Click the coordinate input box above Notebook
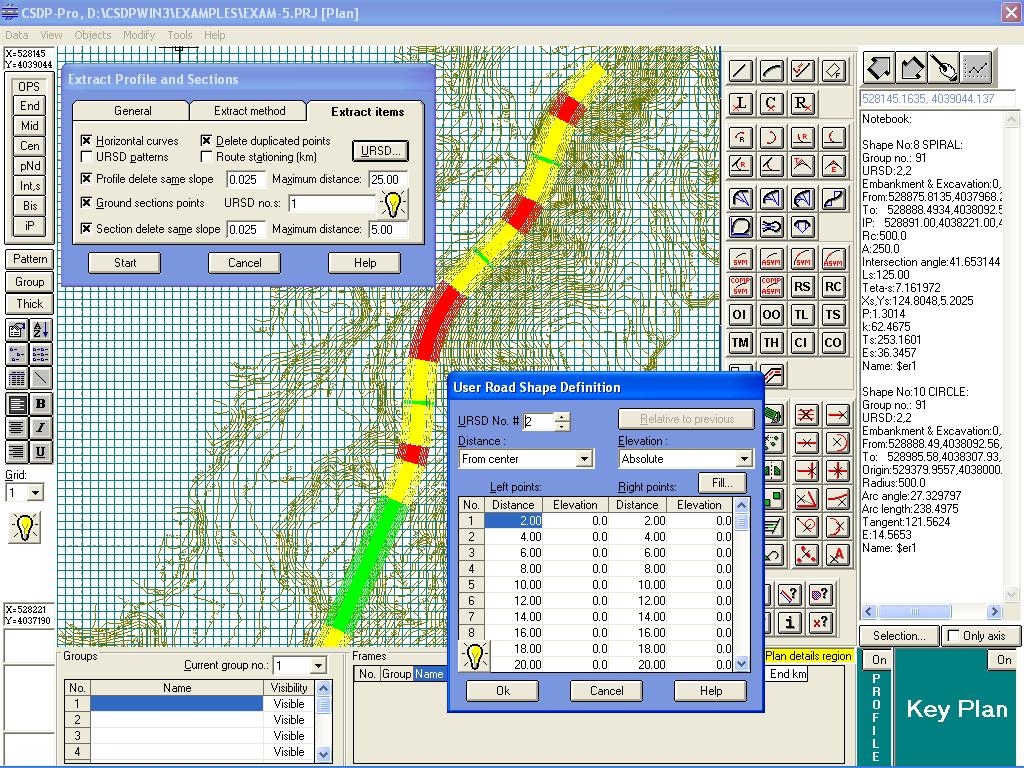 pos(938,99)
